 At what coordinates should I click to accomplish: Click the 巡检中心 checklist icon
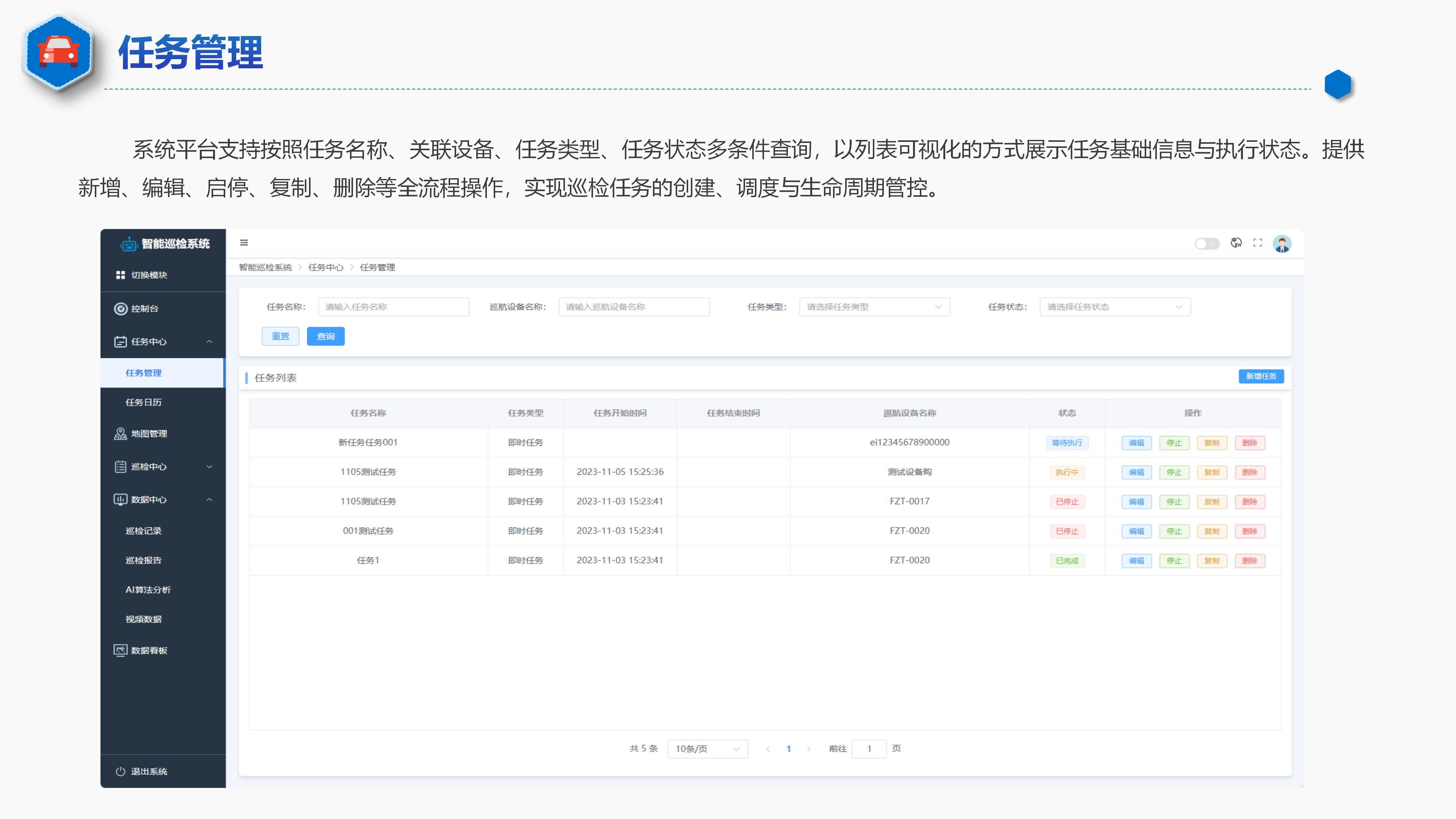tap(121, 466)
